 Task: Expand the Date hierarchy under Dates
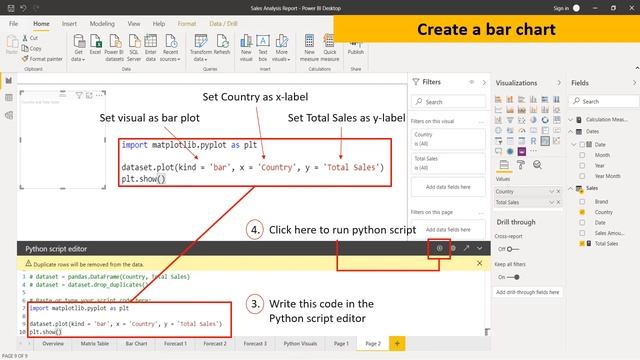[574, 144]
